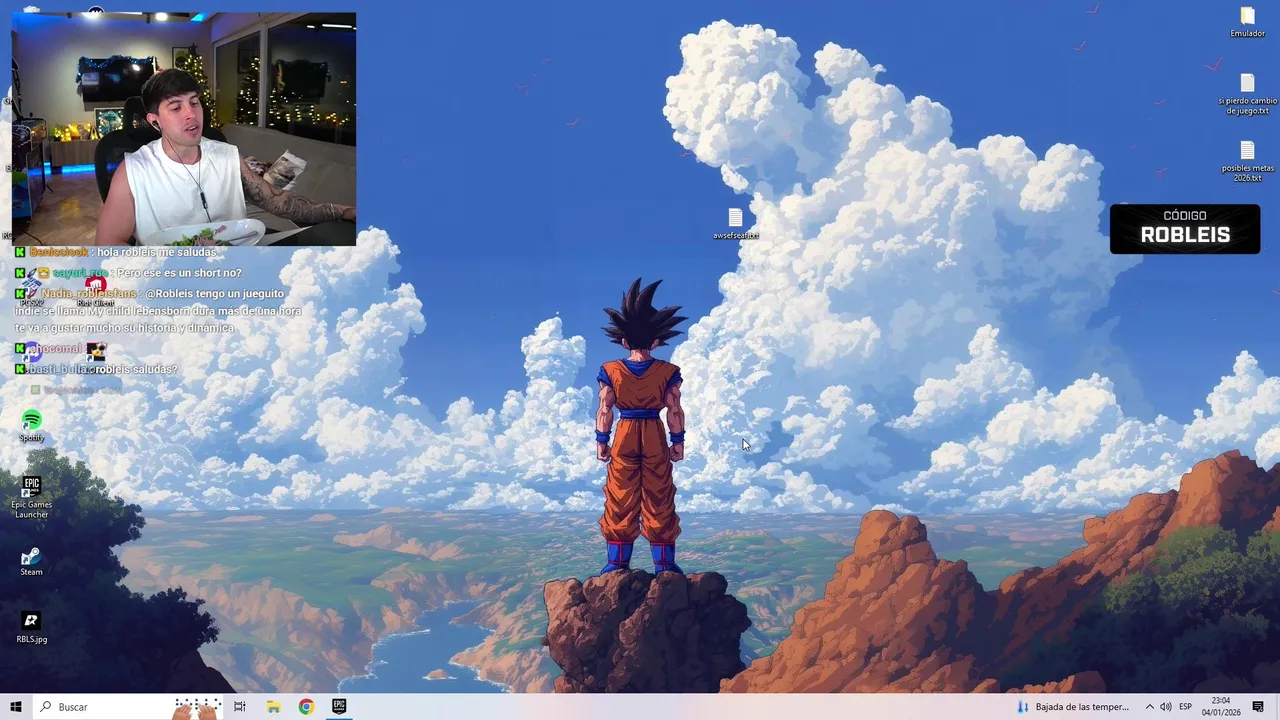Open the ESP input language selector
1280x720 pixels.
pos(1185,707)
